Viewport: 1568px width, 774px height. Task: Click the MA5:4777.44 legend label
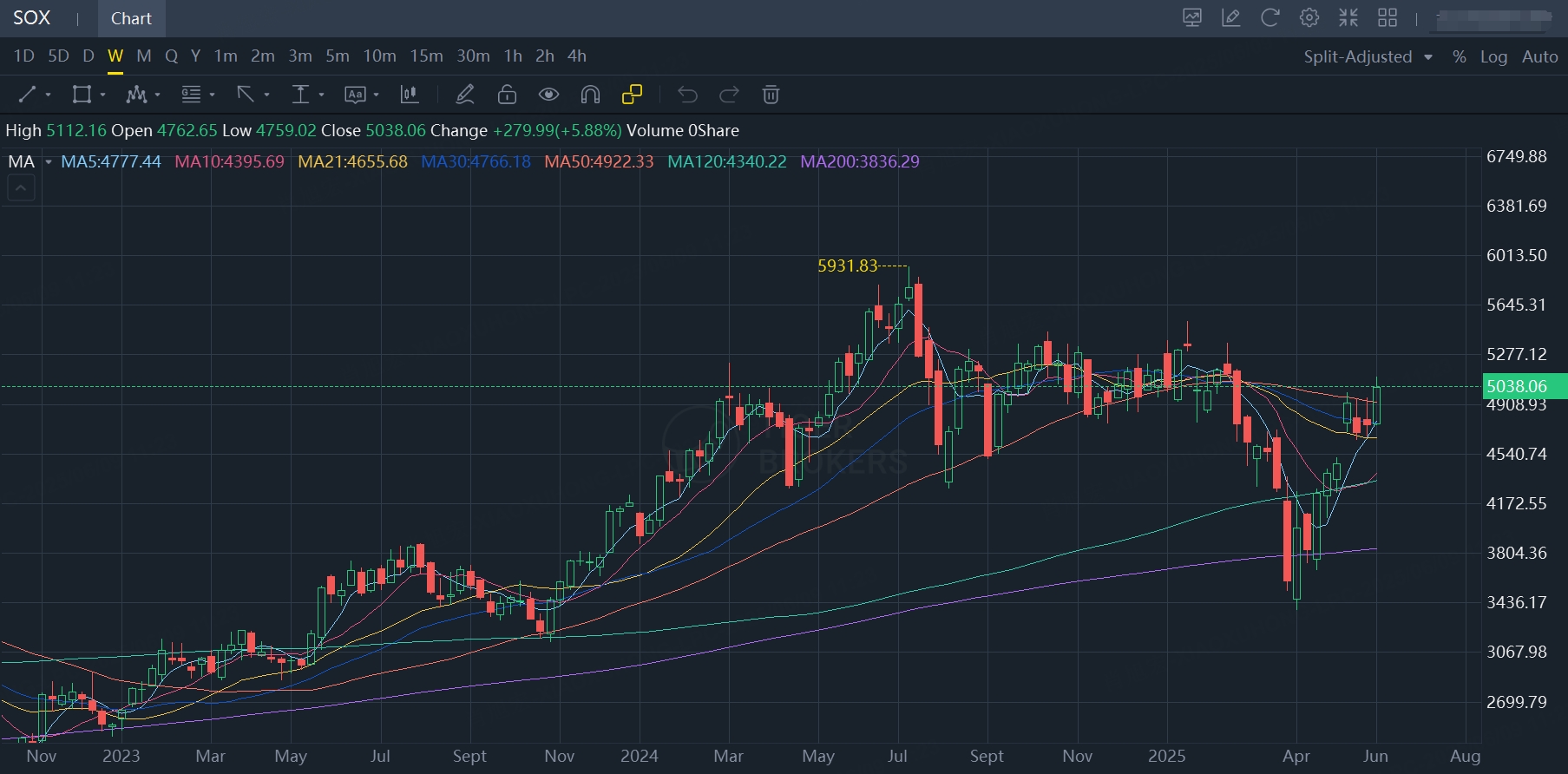[111, 162]
